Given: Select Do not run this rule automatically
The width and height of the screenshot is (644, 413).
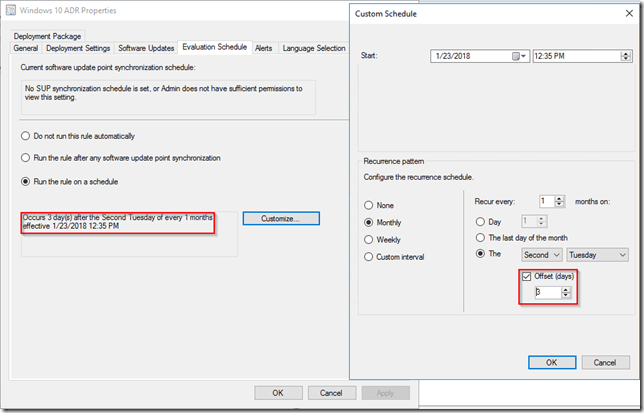Looking at the screenshot, I should (26, 136).
